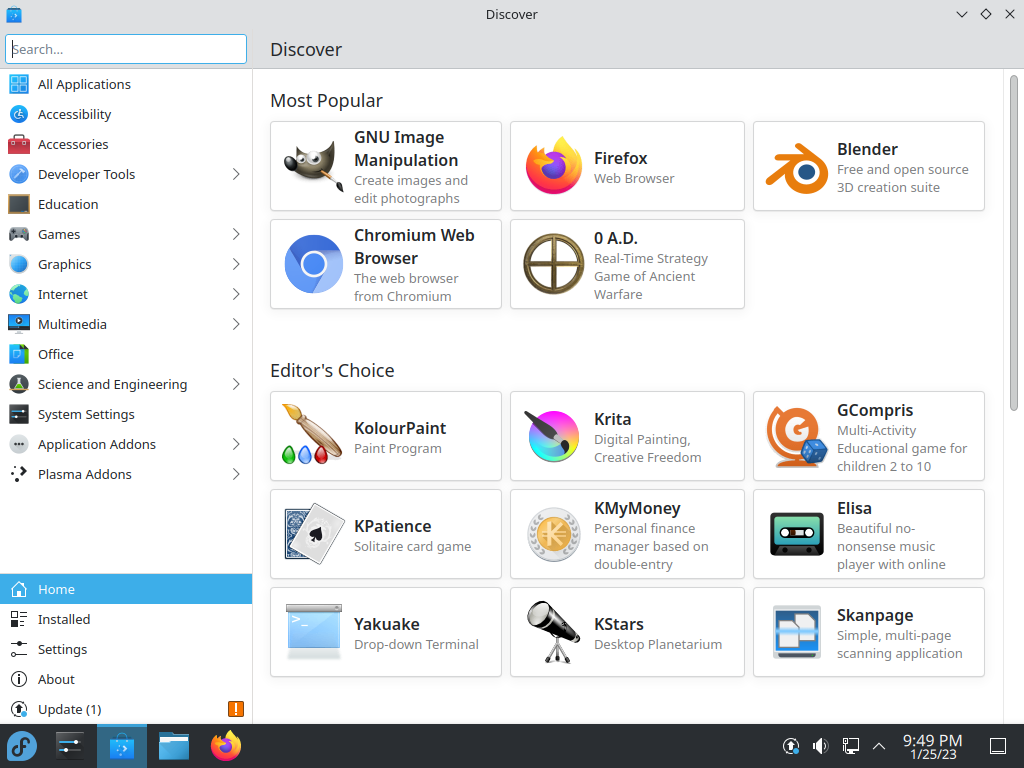Open the Update (1) page
This screenshot has height=768, width=1024.
pyautogui.click(x=126, y=709)
